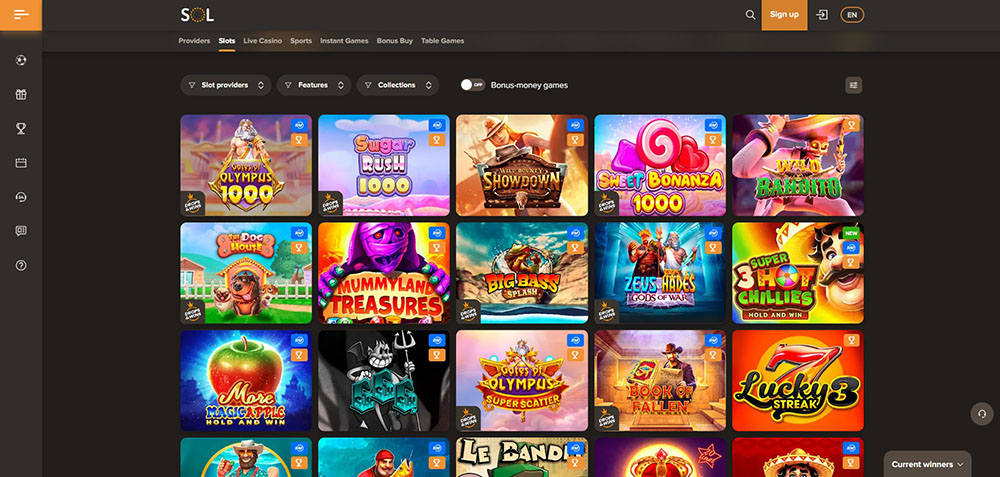Image resolution: width=1000 pixels, height=477 pixels.
Task: Open the chat message sidebar icon
Action: click(21, 231)
